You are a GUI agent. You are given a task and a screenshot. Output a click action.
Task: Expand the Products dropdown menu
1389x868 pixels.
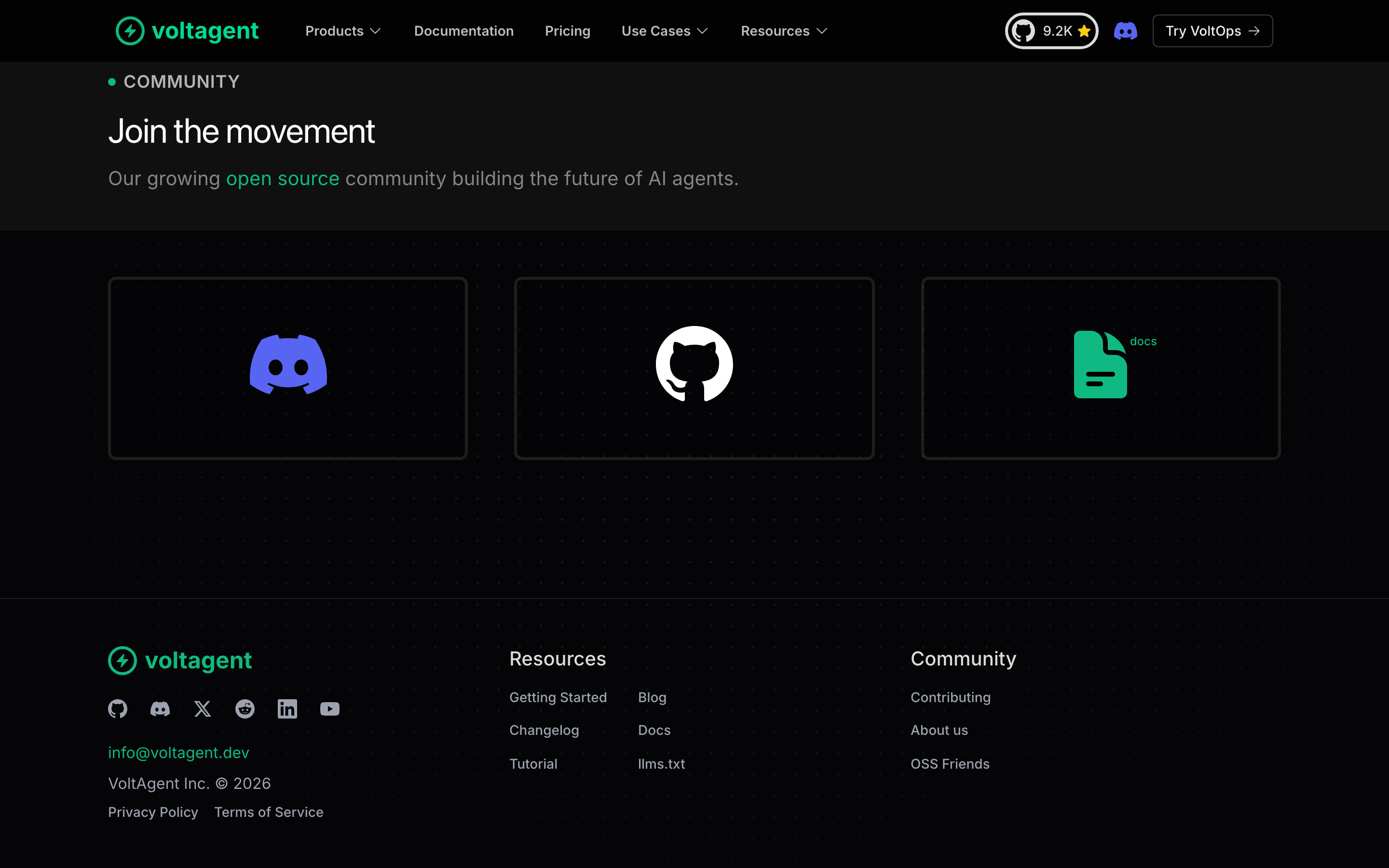pos(343,31)
